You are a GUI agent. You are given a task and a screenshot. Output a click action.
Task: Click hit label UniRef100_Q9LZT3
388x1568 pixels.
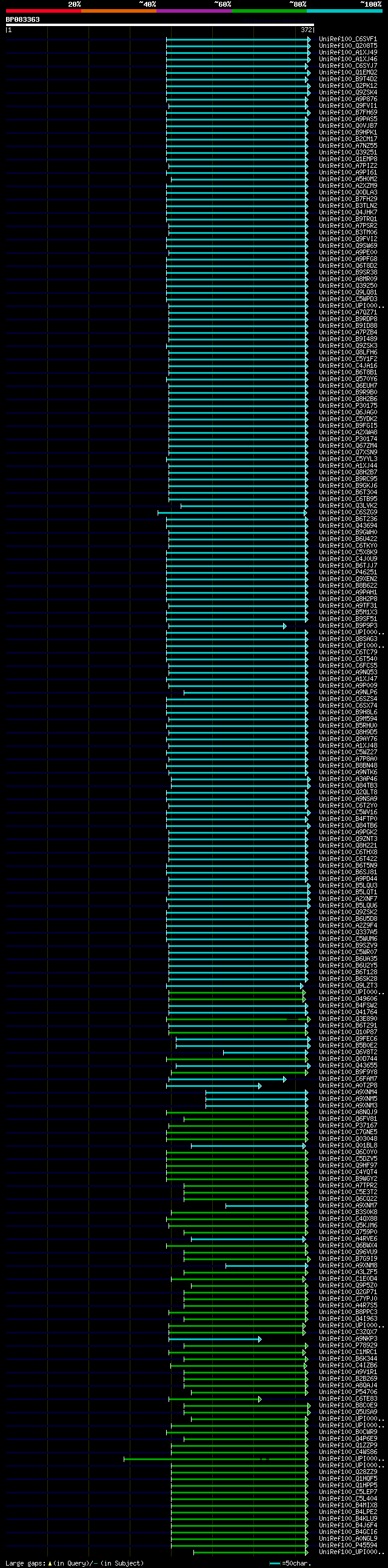click(x=348, y=986)
